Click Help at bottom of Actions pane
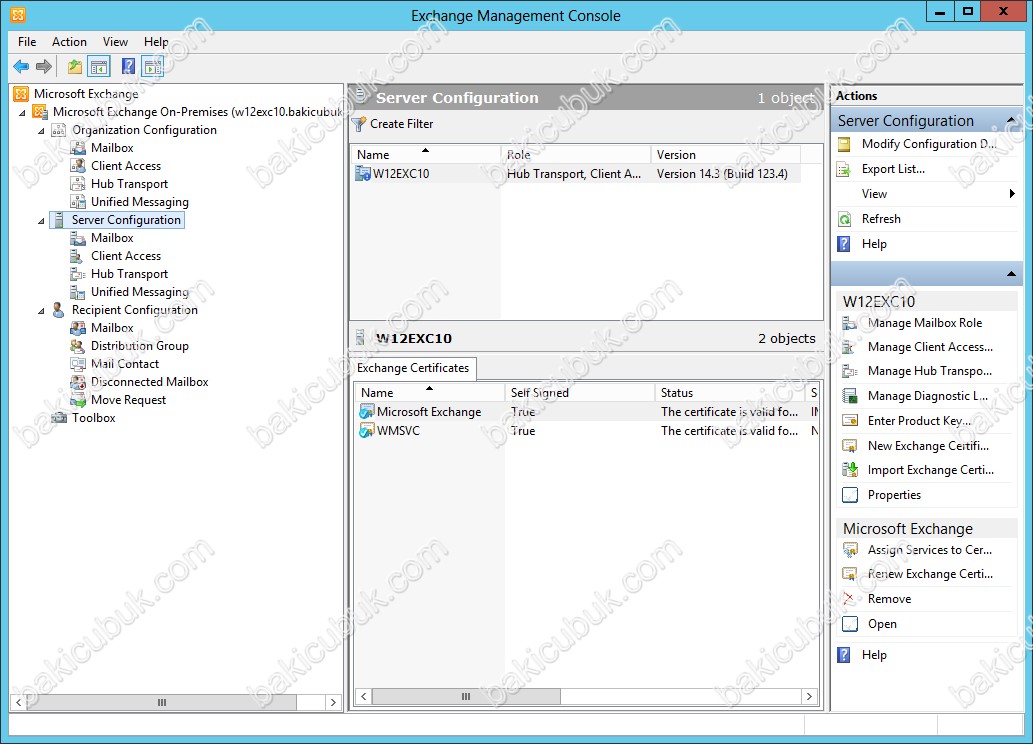1033x744 pixels. point(874,655)
